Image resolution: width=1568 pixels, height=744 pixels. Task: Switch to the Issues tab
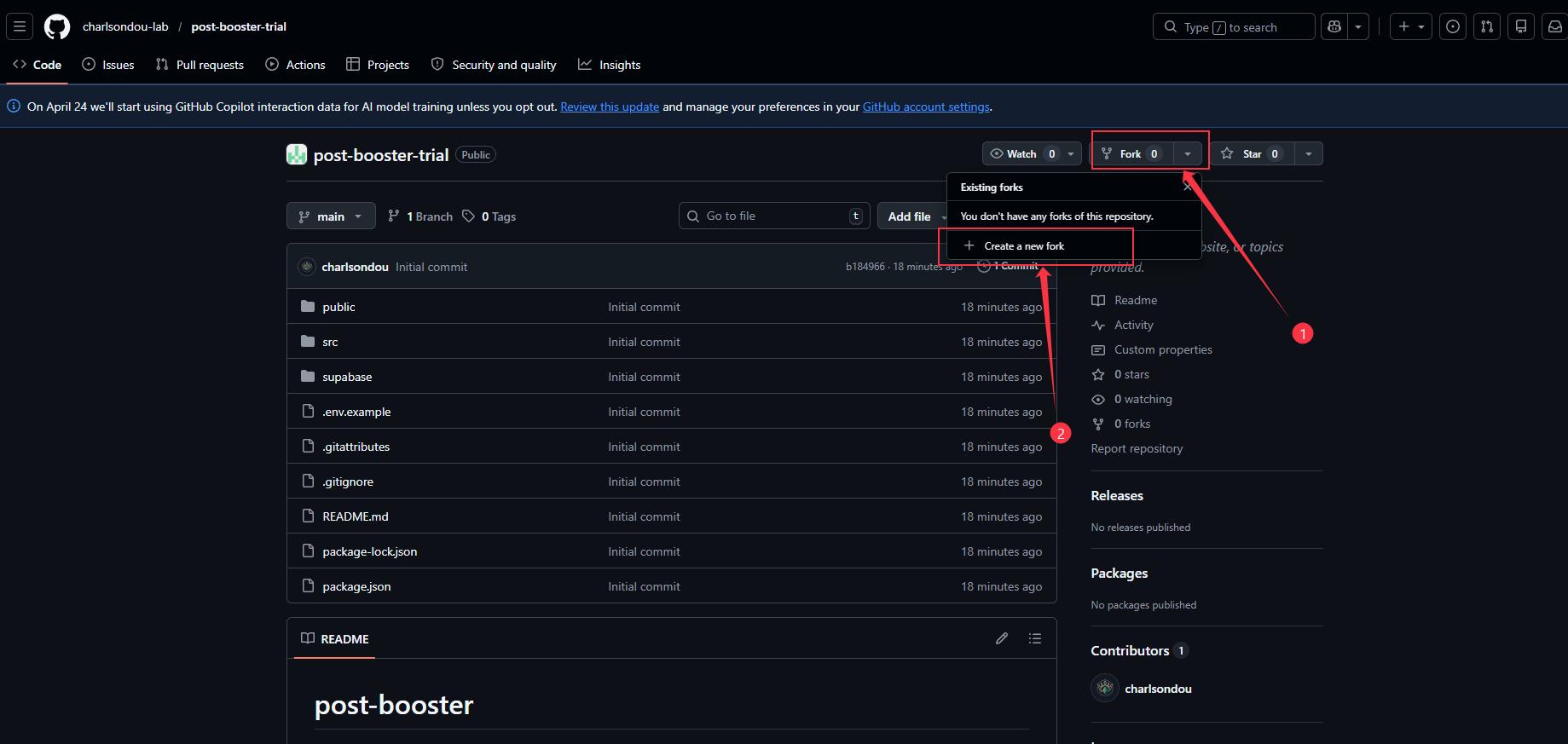click(x=108, y=65)
